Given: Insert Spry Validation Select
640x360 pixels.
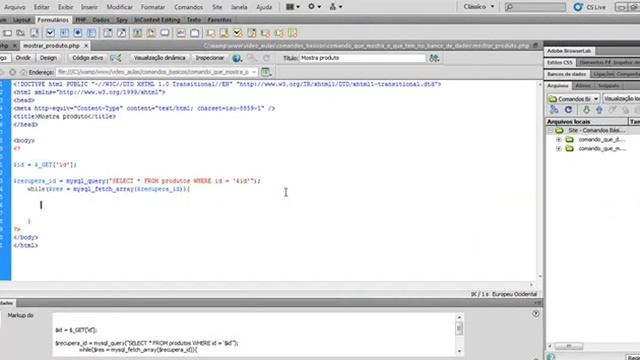Looking at the screenshot, I should click(252, 33).
